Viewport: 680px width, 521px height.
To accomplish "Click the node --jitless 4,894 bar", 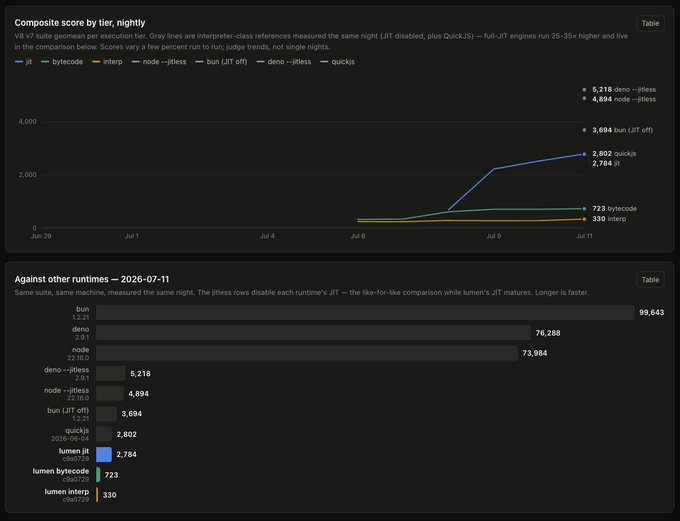I will pos(110,393).
